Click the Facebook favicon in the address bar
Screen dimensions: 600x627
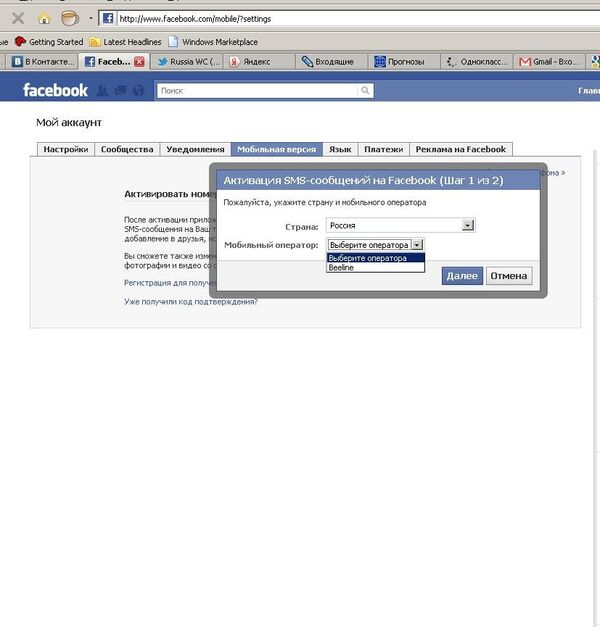pos(108,18)
